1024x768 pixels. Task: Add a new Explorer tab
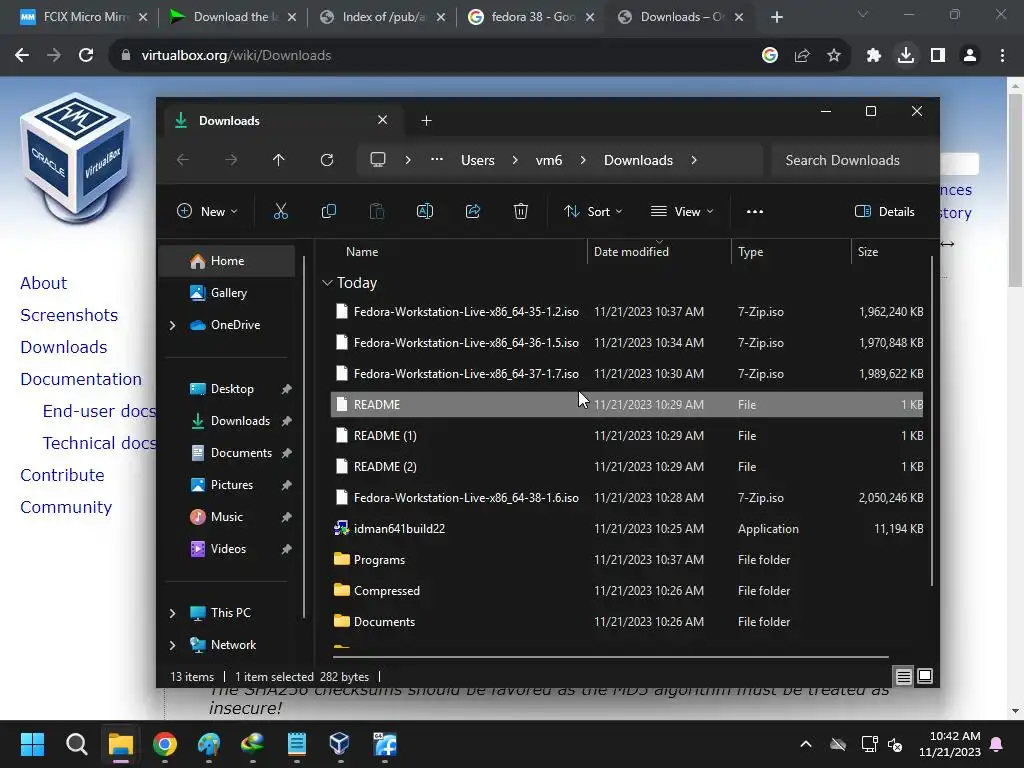(x=426, y=120)
